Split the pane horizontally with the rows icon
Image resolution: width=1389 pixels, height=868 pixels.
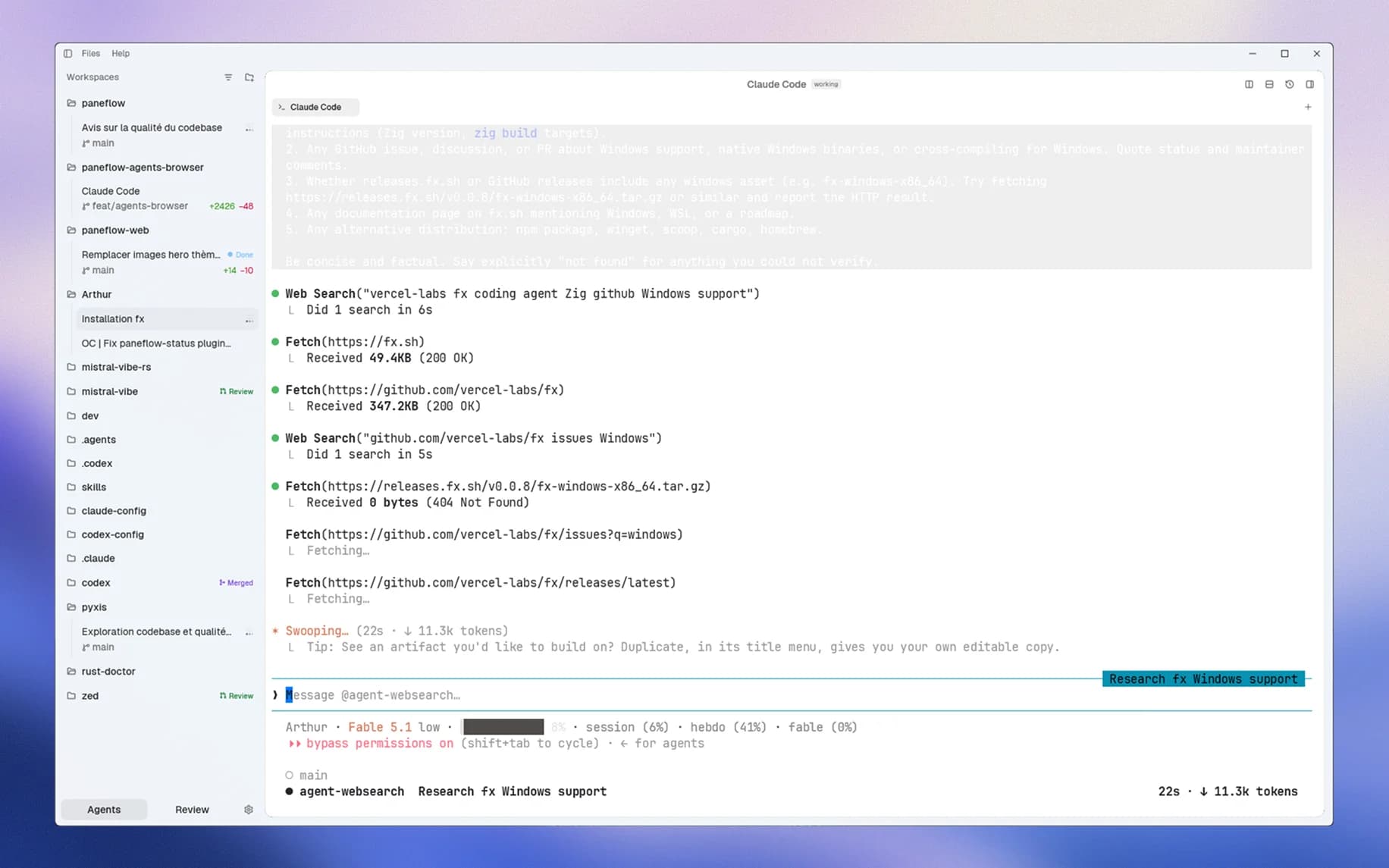1269,84
